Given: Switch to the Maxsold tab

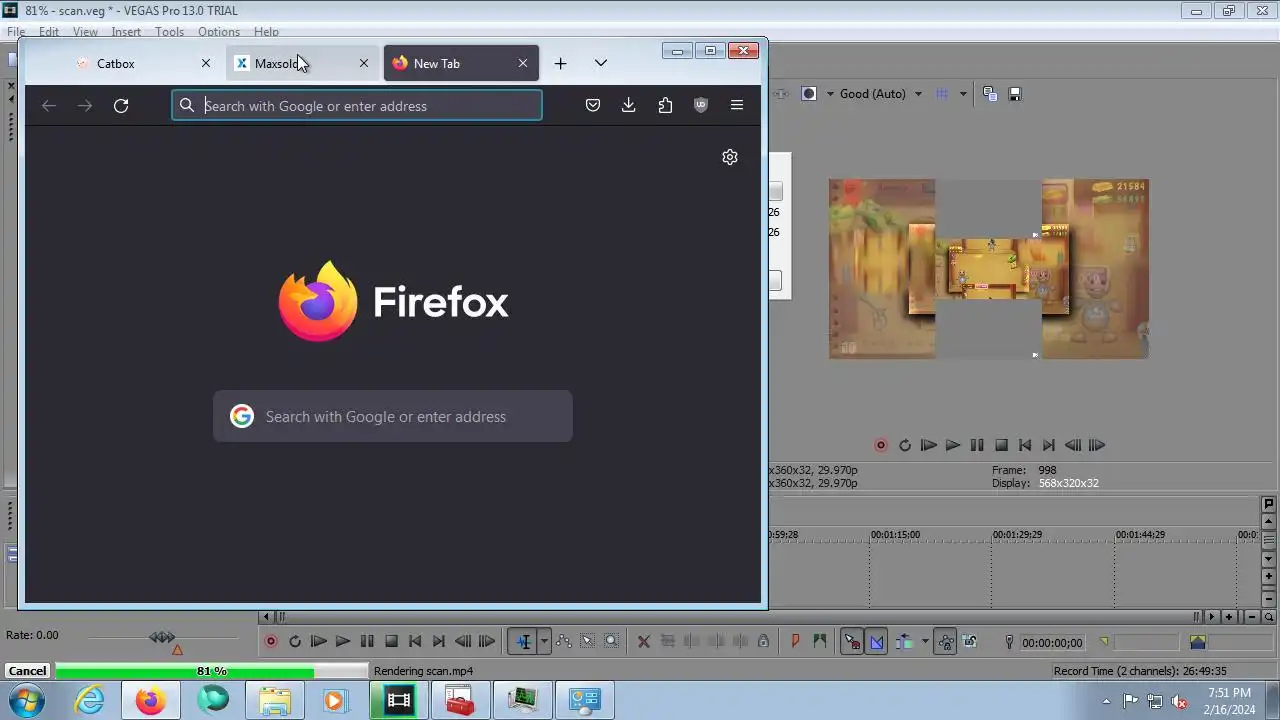Looking at the screenshot, I should point(303,63).
